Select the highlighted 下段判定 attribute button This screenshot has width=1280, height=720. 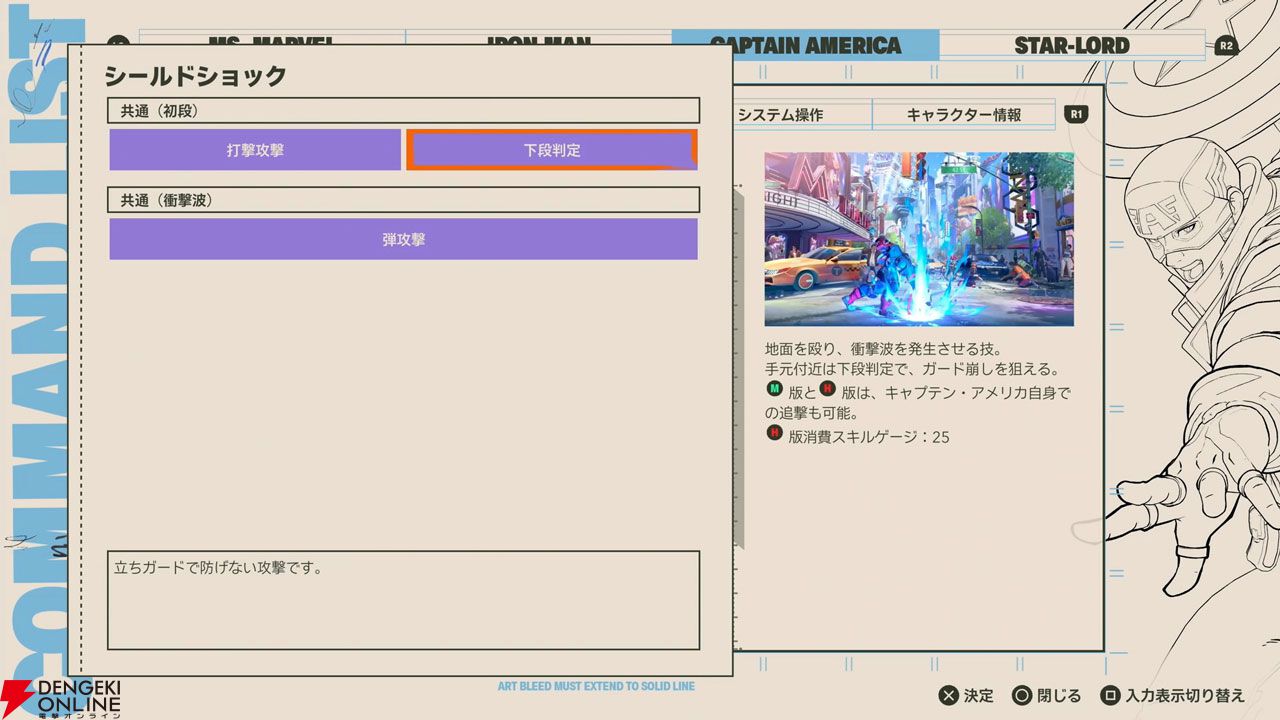coord(552,150)
